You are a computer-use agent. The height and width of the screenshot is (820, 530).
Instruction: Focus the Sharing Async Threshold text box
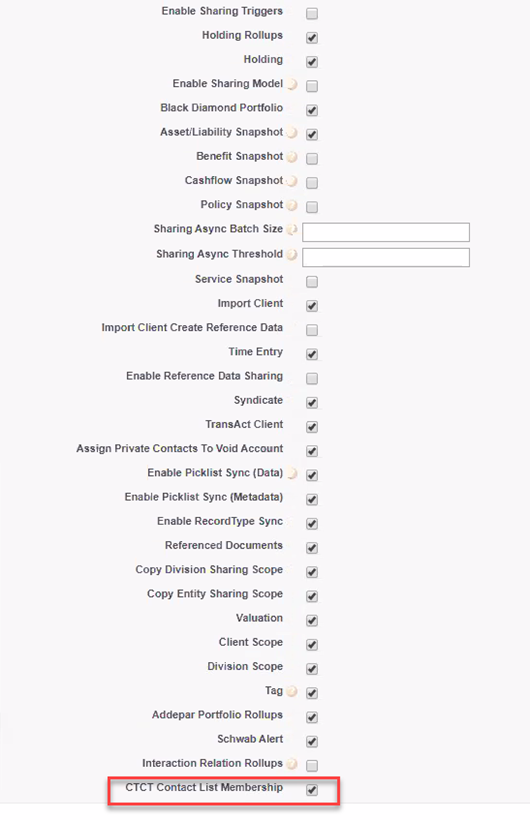click(x=386, y=257)
